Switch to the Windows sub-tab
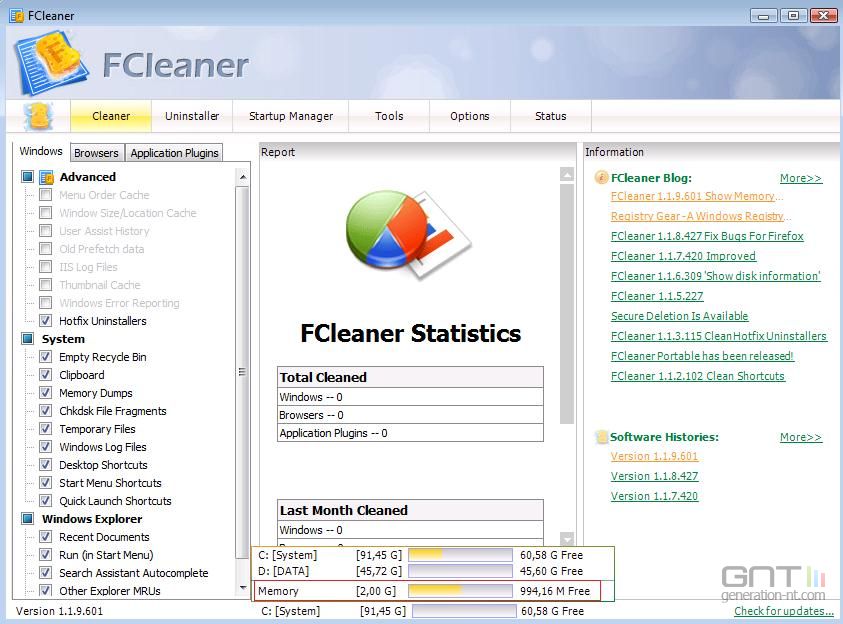The width and height of the screenshot is (843, 624). pyautogui.click(x=41, y=151)
